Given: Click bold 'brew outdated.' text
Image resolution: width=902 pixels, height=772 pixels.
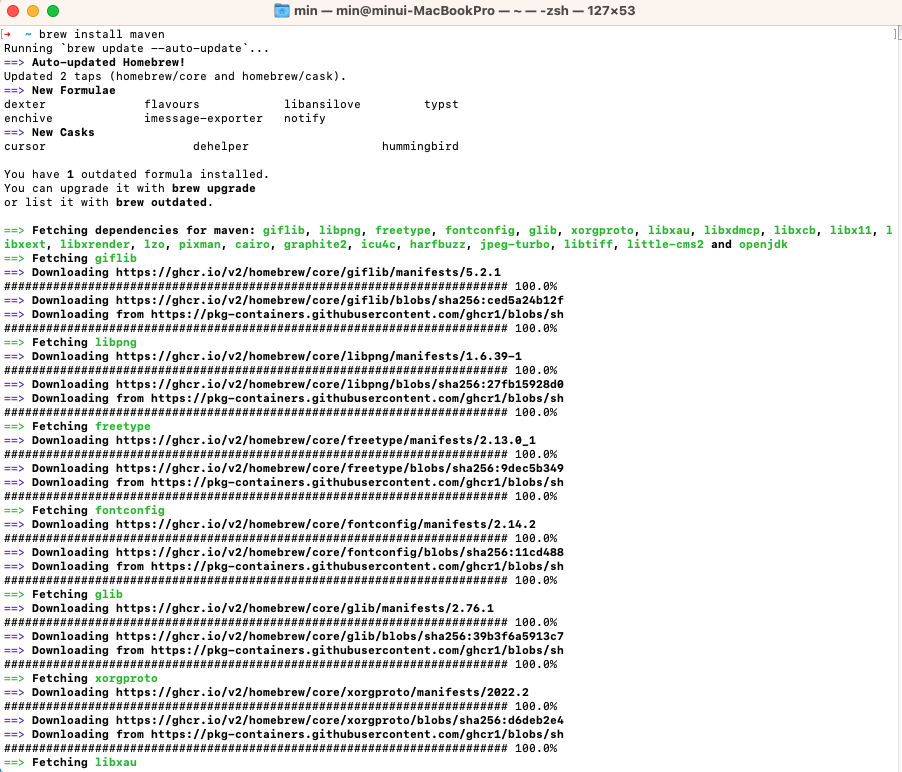Looking at the screenshot, I should (x=165, y=202).
